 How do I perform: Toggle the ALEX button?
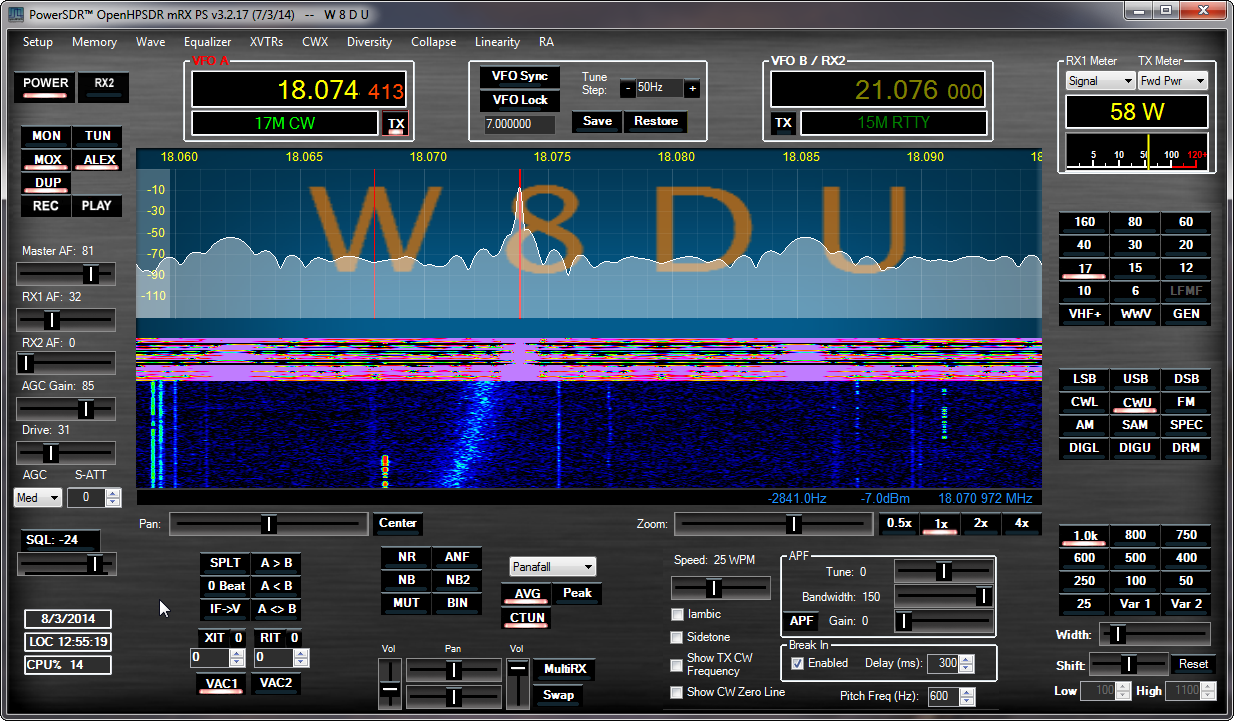tap(98, 160)
